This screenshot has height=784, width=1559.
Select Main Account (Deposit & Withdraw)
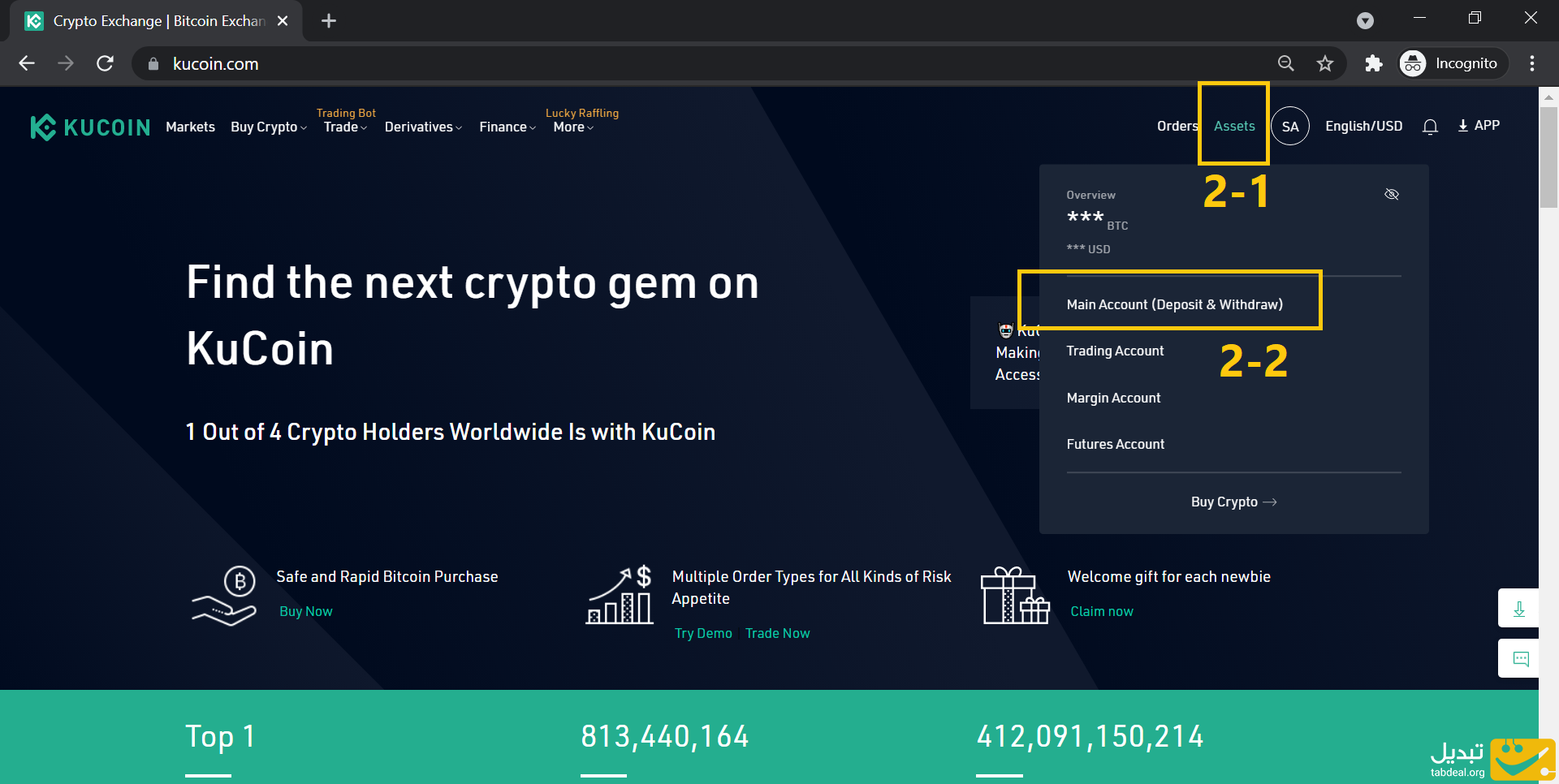tap(1175, 304)
